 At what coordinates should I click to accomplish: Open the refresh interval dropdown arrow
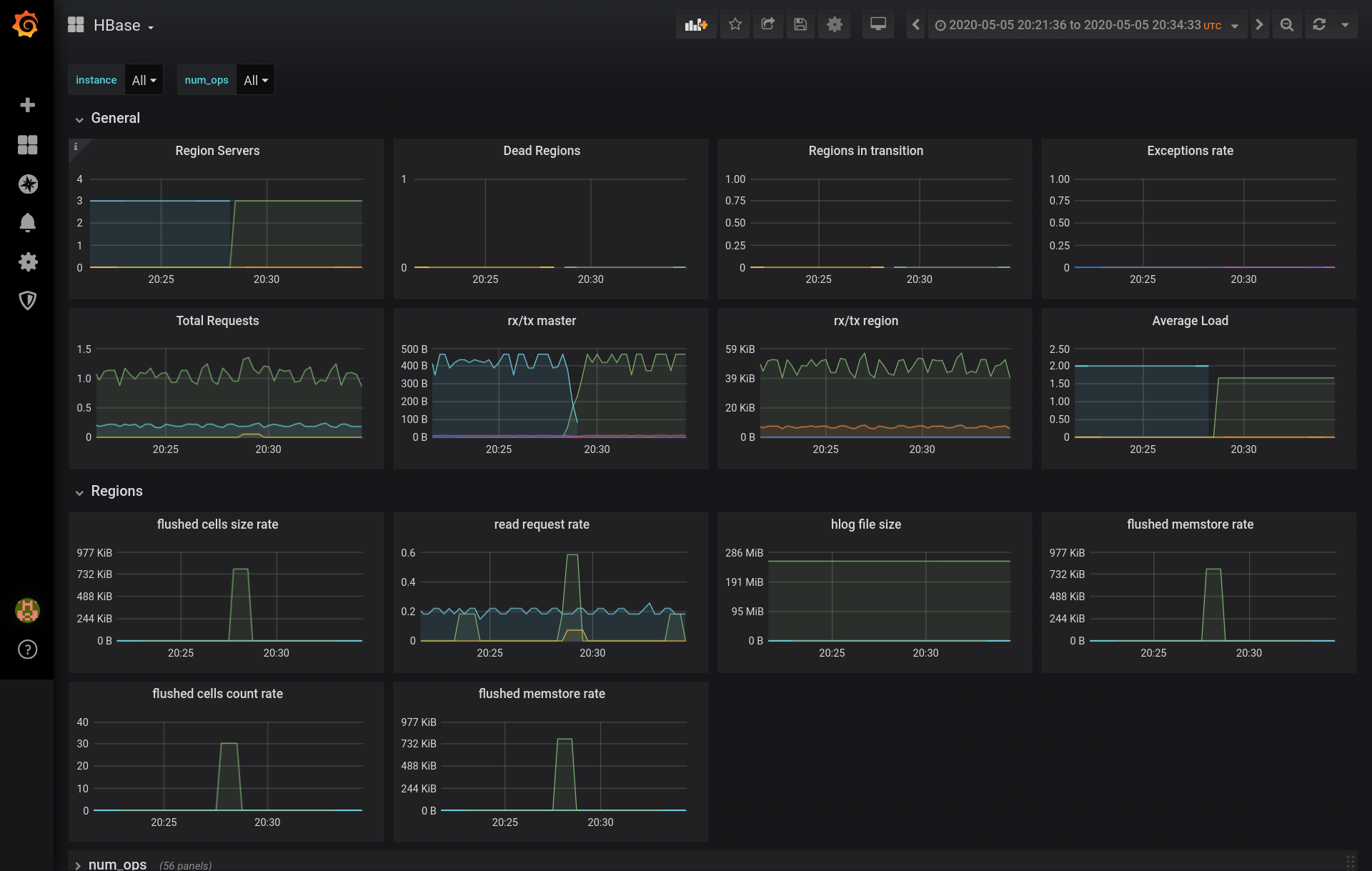click(x=1345, y=25)
